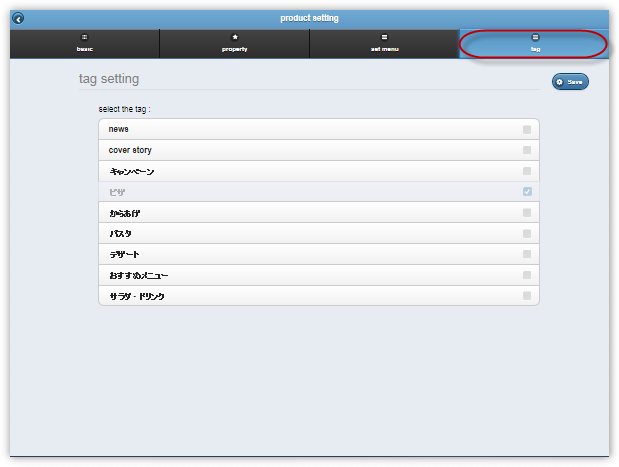Click the icon above the tag tab label
Image resolution: width=619 pixels, height=467 pixels.
535,37
